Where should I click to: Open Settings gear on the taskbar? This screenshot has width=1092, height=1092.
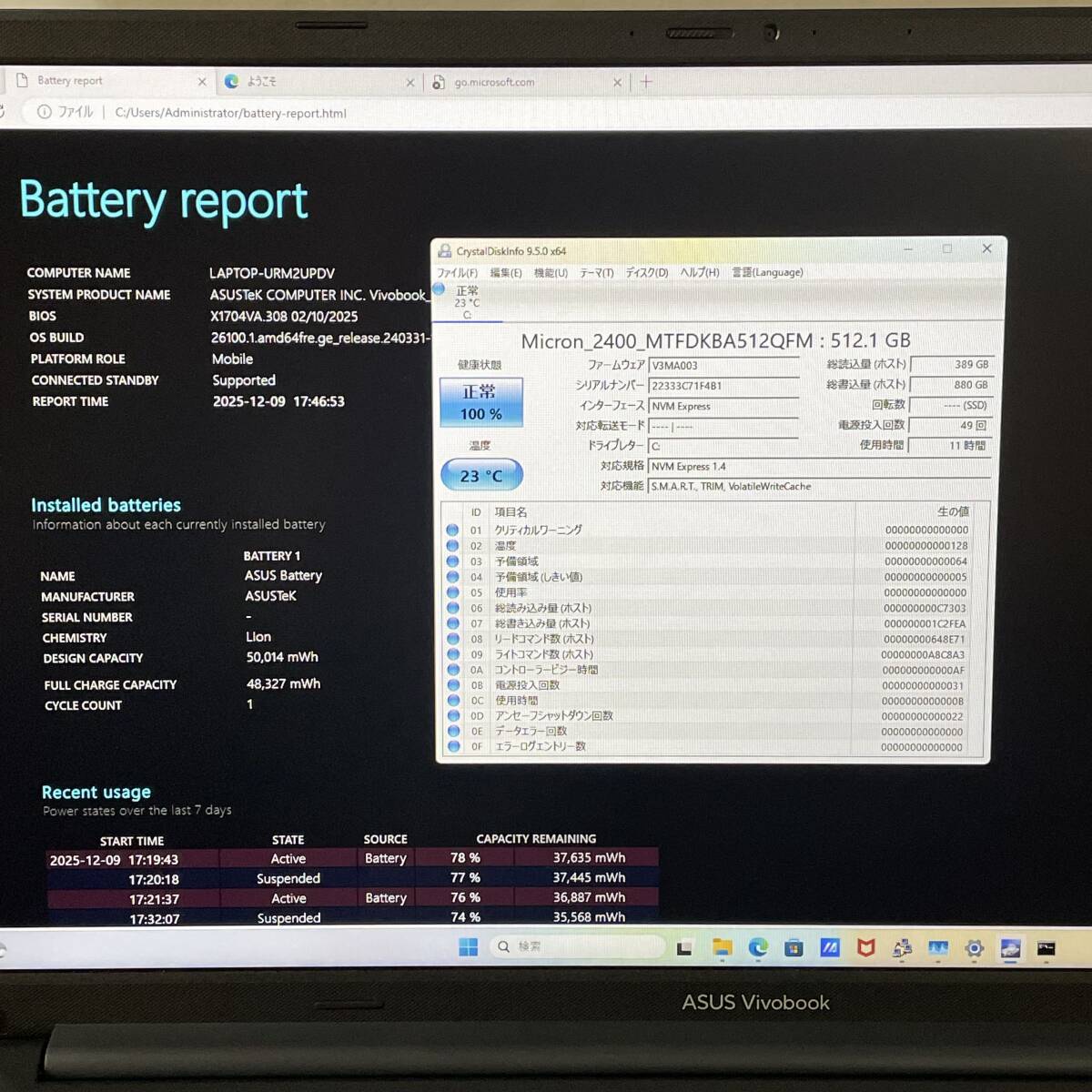point(975,948)
